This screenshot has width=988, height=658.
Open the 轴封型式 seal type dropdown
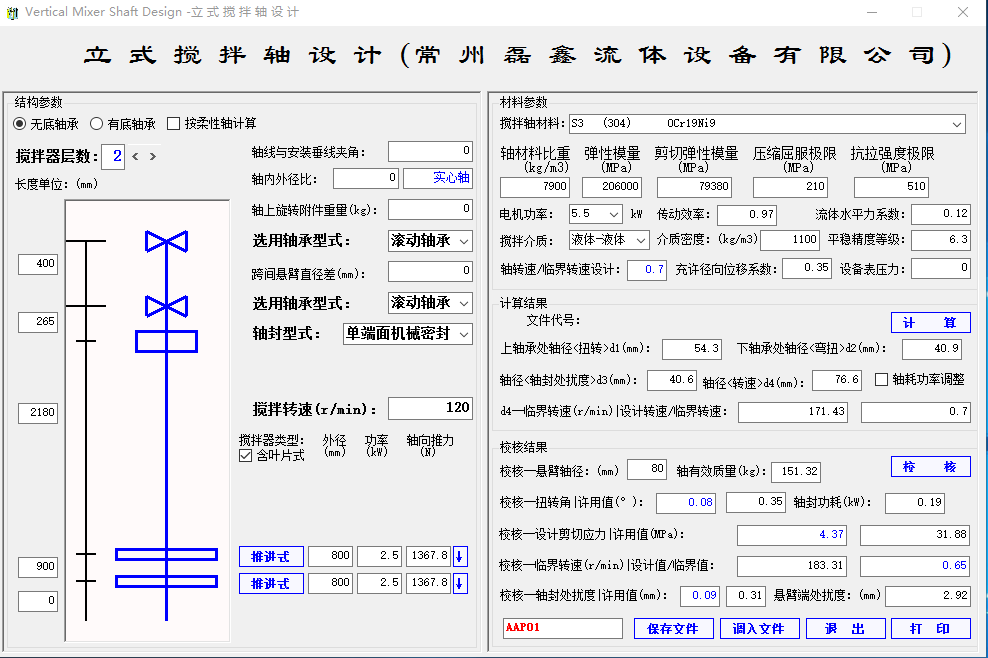tap(463, 334)
